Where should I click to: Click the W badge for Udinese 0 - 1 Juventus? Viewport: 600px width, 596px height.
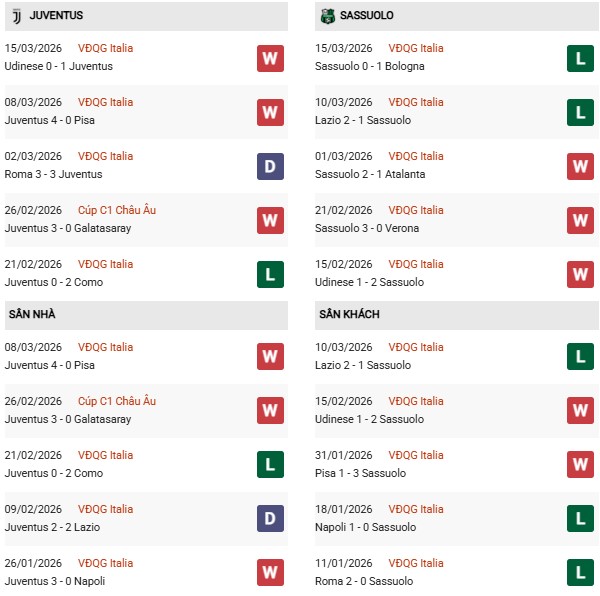pyautogui.click(x=270, y=58)
